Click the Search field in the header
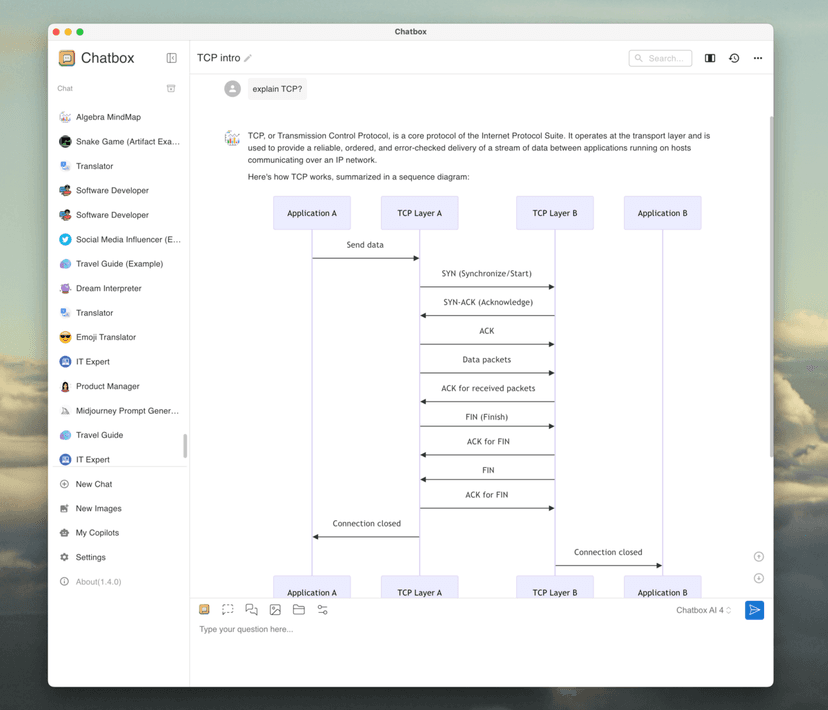 [x=660, y=58]
